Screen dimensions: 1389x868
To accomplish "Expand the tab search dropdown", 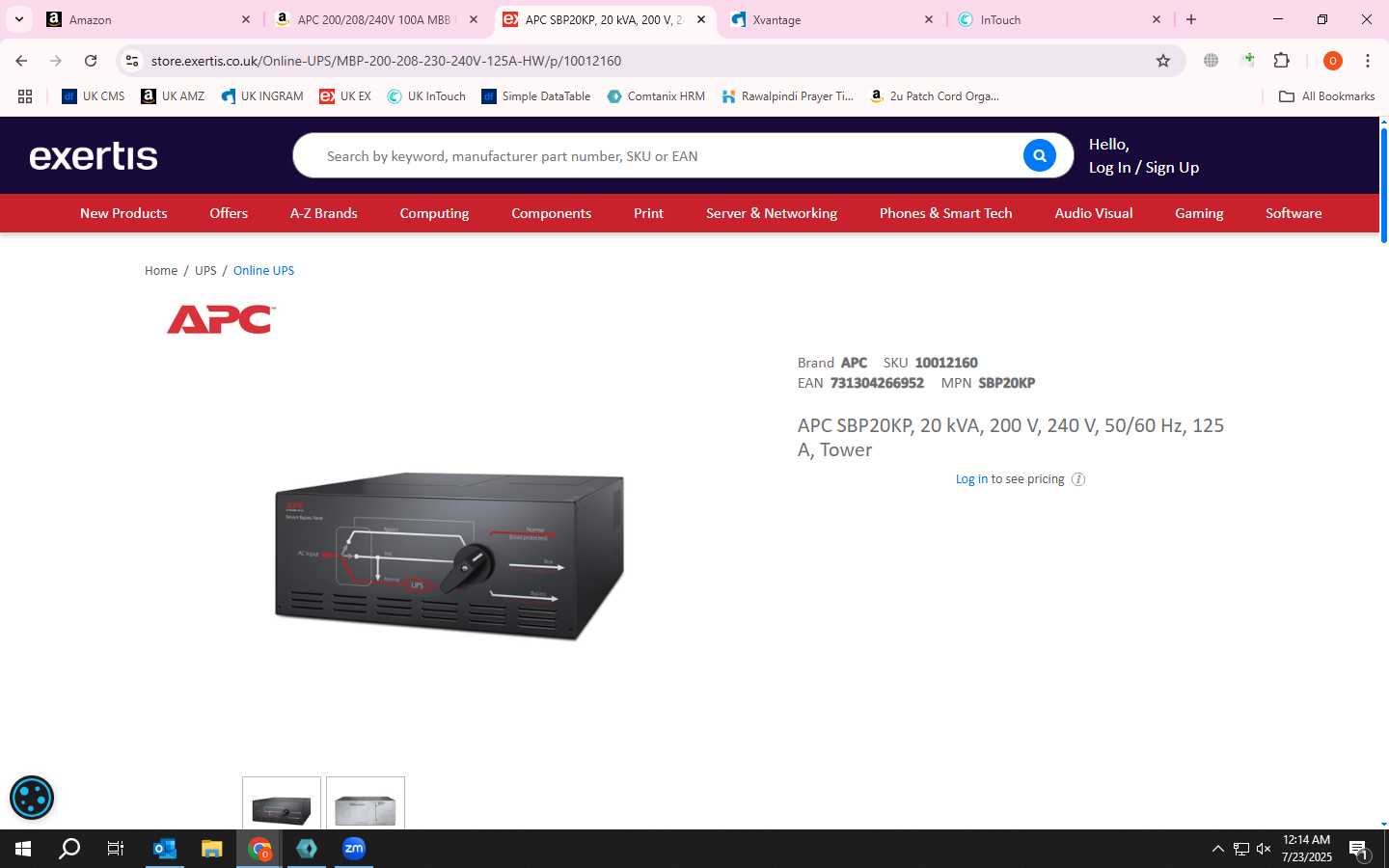I will click(x=18, y=19).
